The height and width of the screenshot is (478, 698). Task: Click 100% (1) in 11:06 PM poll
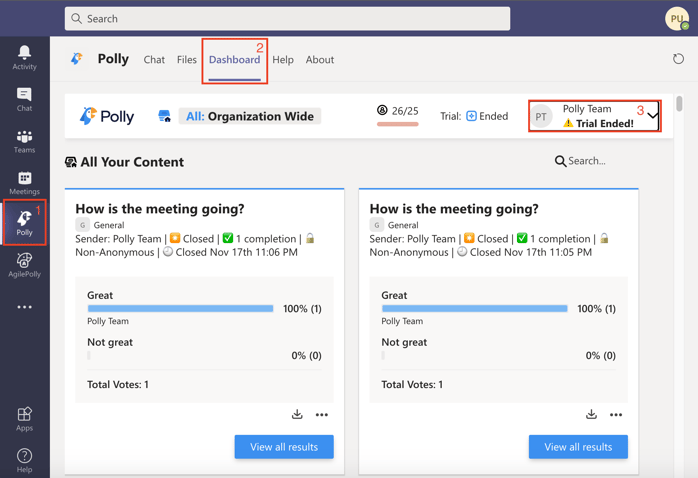pyautogui.click(x=302, y=308)
